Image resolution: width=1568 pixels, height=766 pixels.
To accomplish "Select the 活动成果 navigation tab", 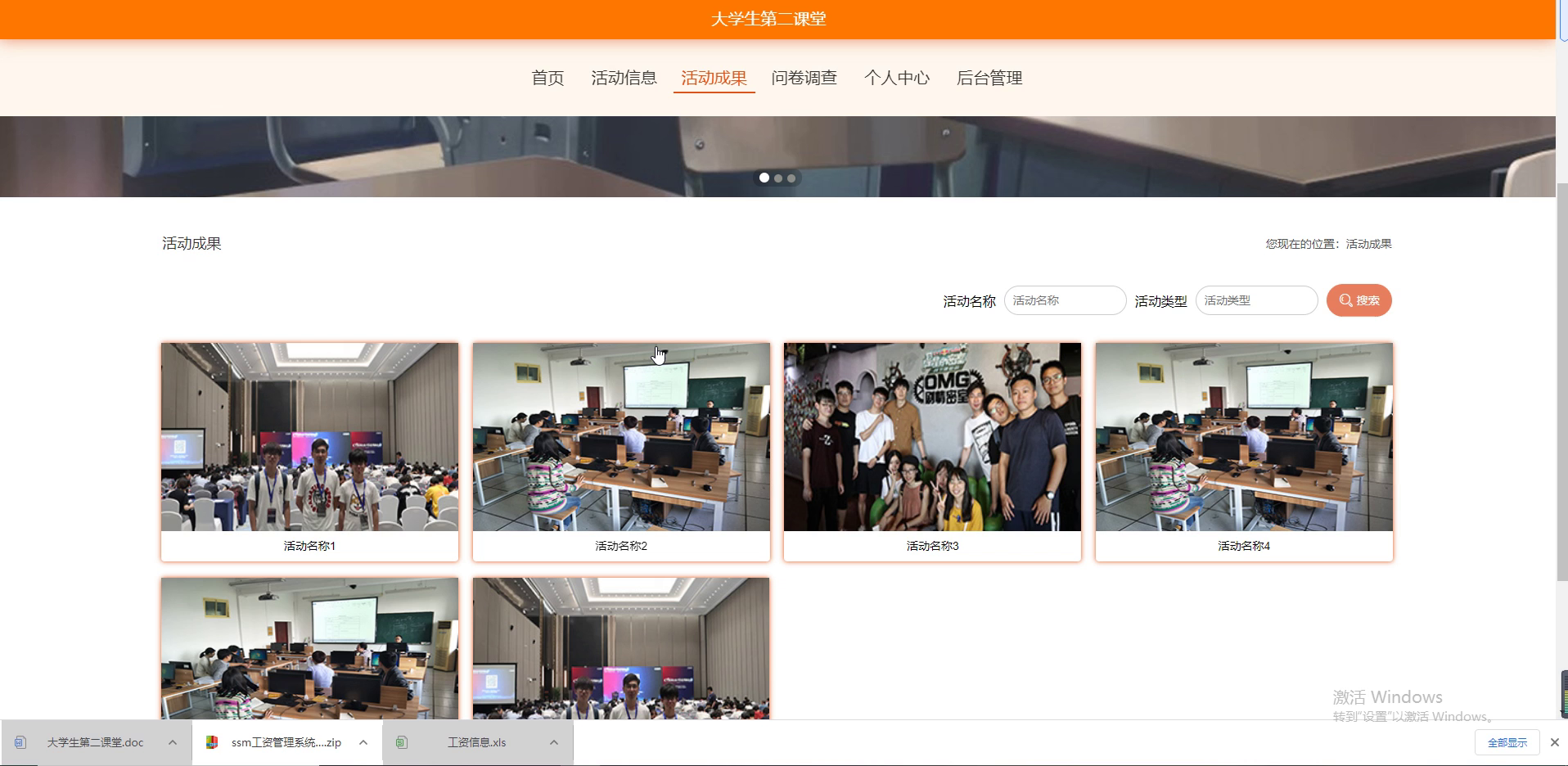I will coord(714,78).
